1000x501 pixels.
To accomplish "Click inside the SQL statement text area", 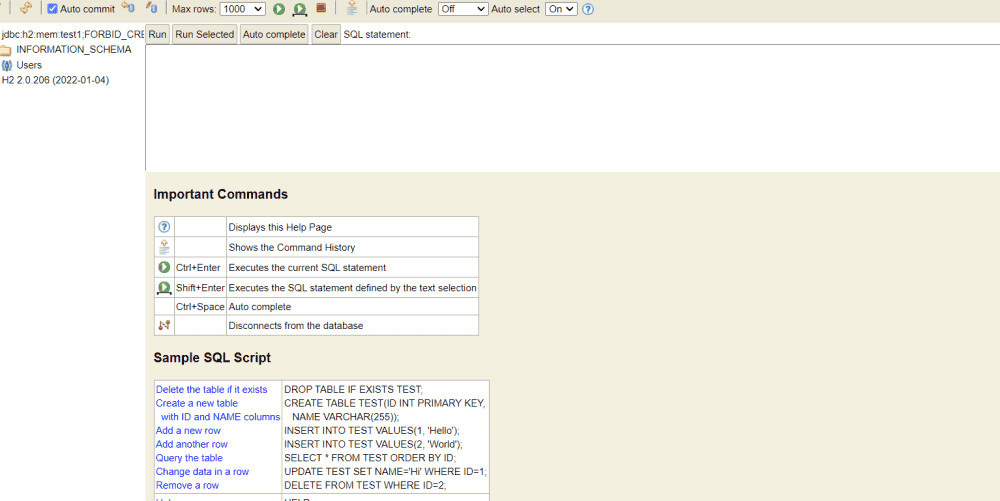I will coord(570,107).
